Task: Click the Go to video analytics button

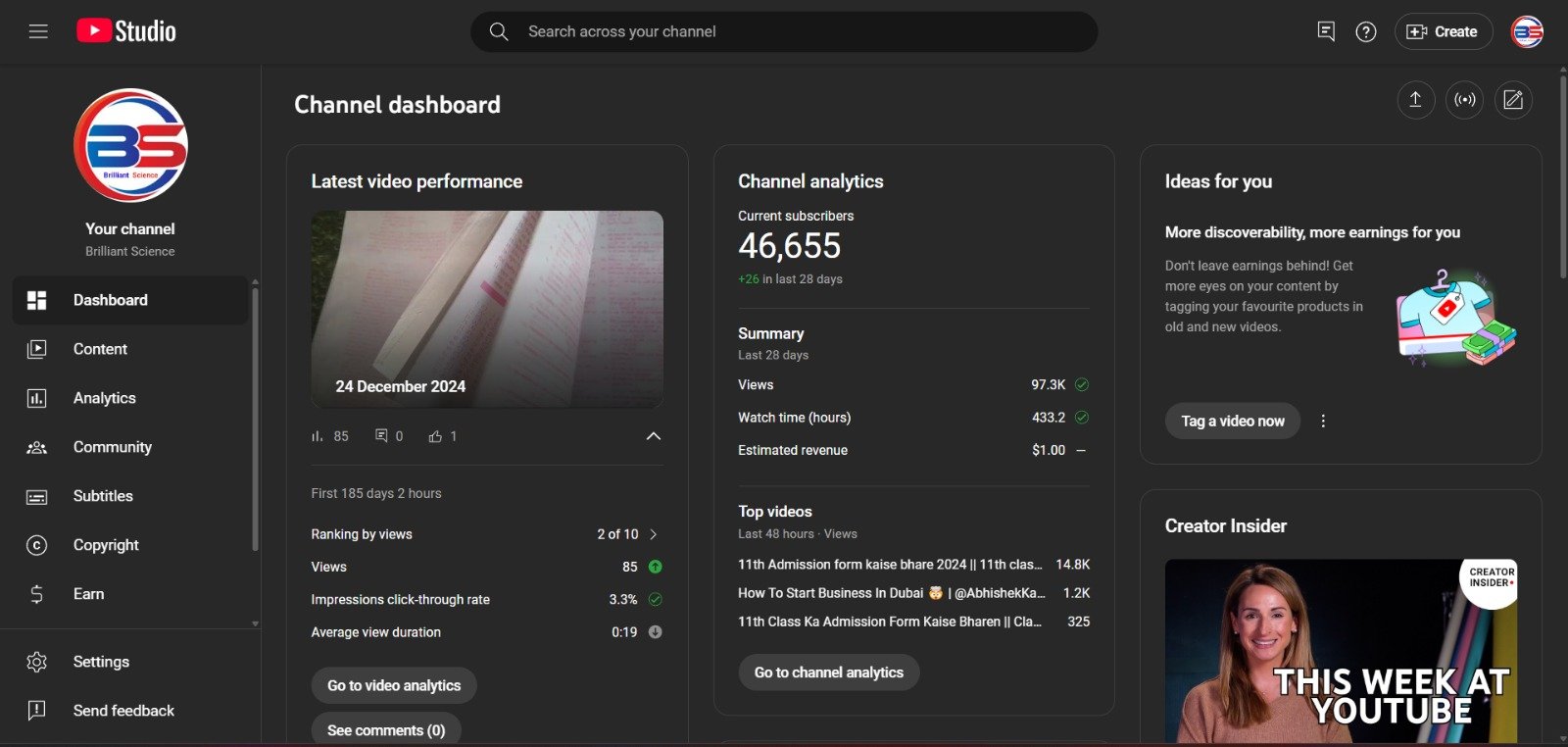Action: click(x=394, y=685)
